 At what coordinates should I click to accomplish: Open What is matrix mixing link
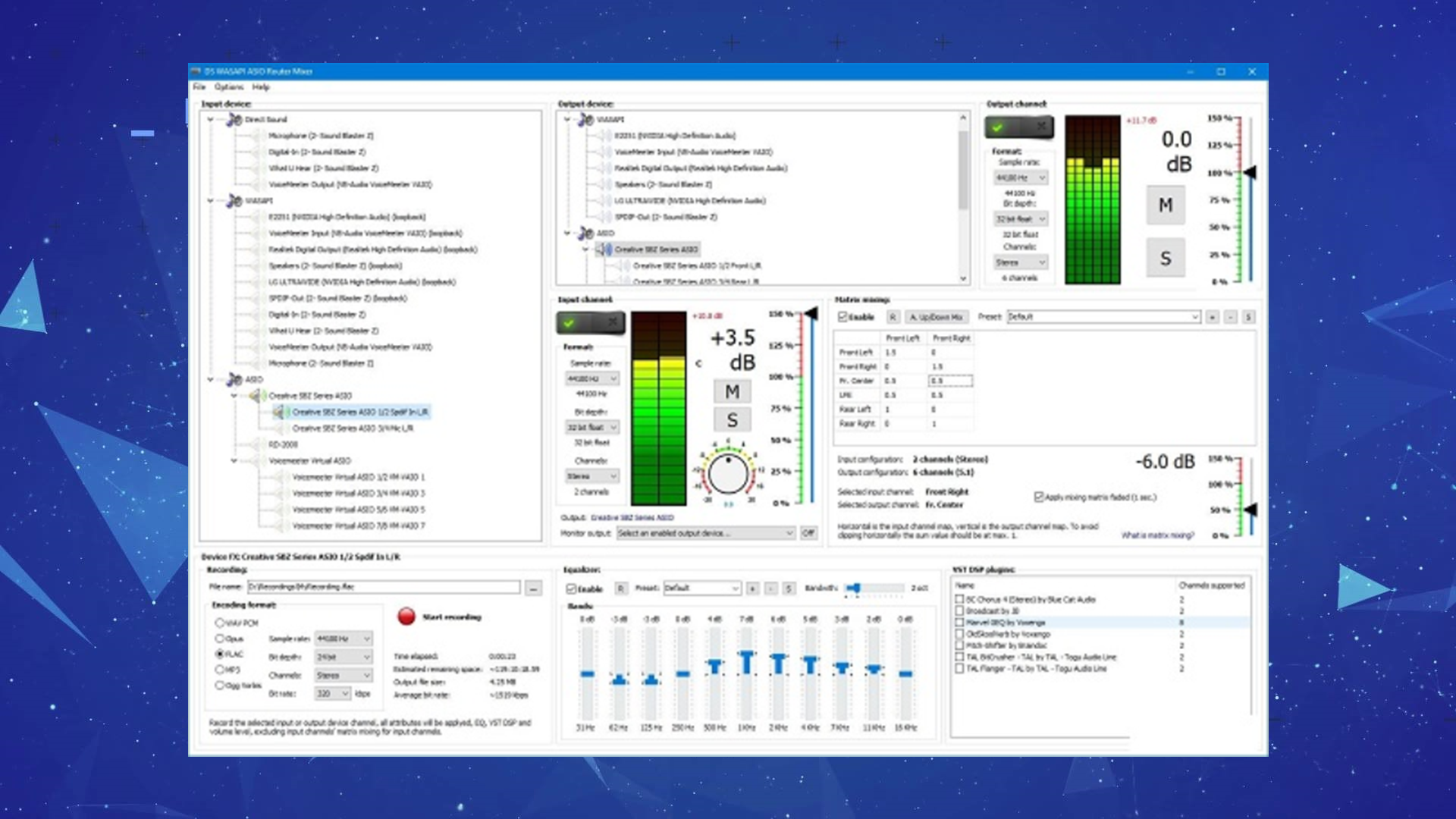point(1158,535)
